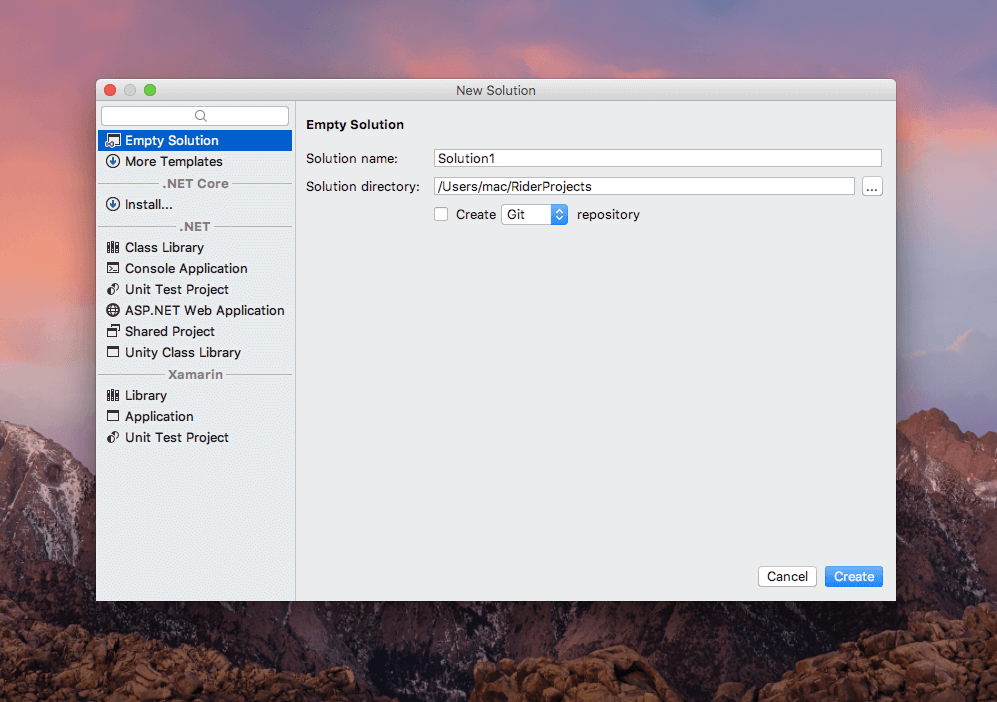Click the Install download icon under .NET Core
The image size is (997, 702).
[x=113, y=204]
